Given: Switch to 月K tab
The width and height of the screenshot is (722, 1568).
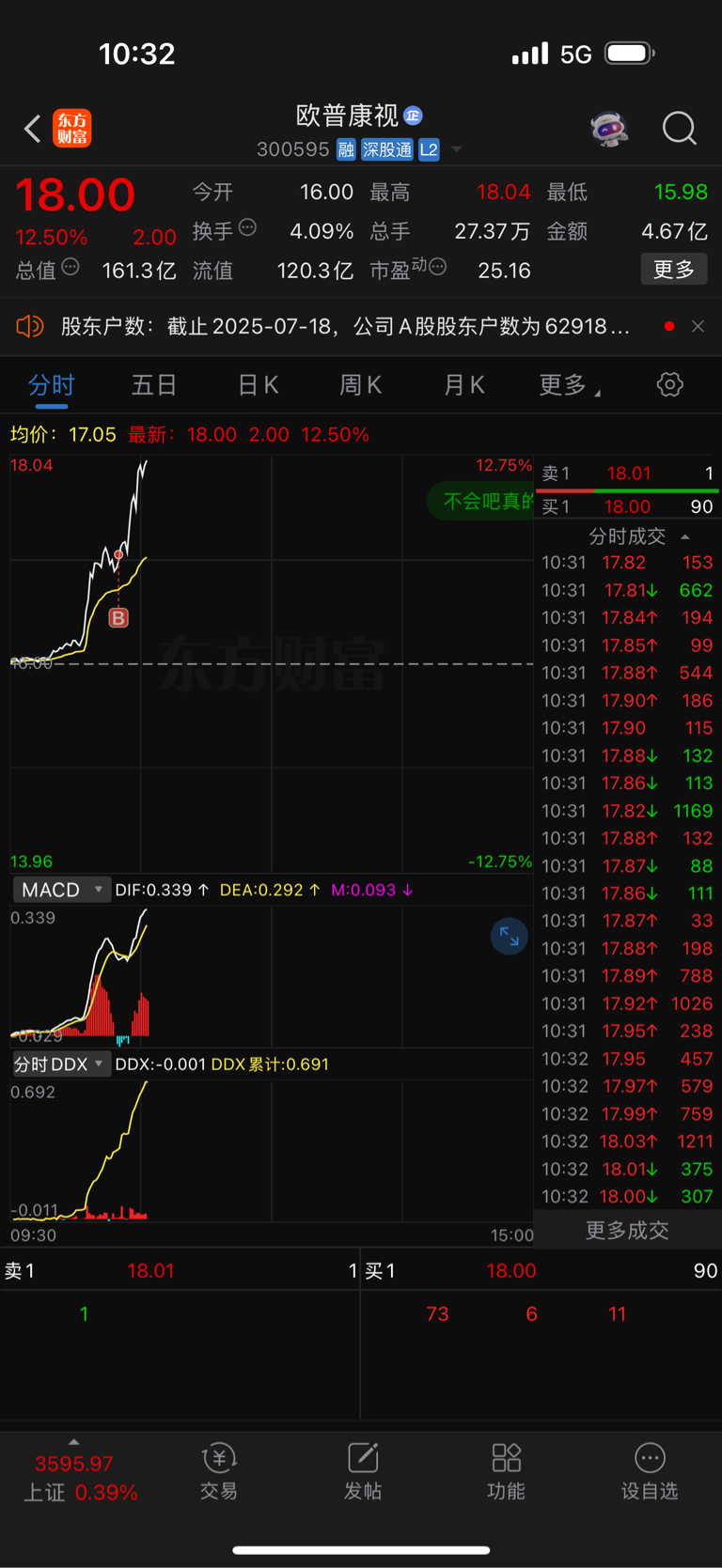Looking at the screenshot, I should point(463,384).
